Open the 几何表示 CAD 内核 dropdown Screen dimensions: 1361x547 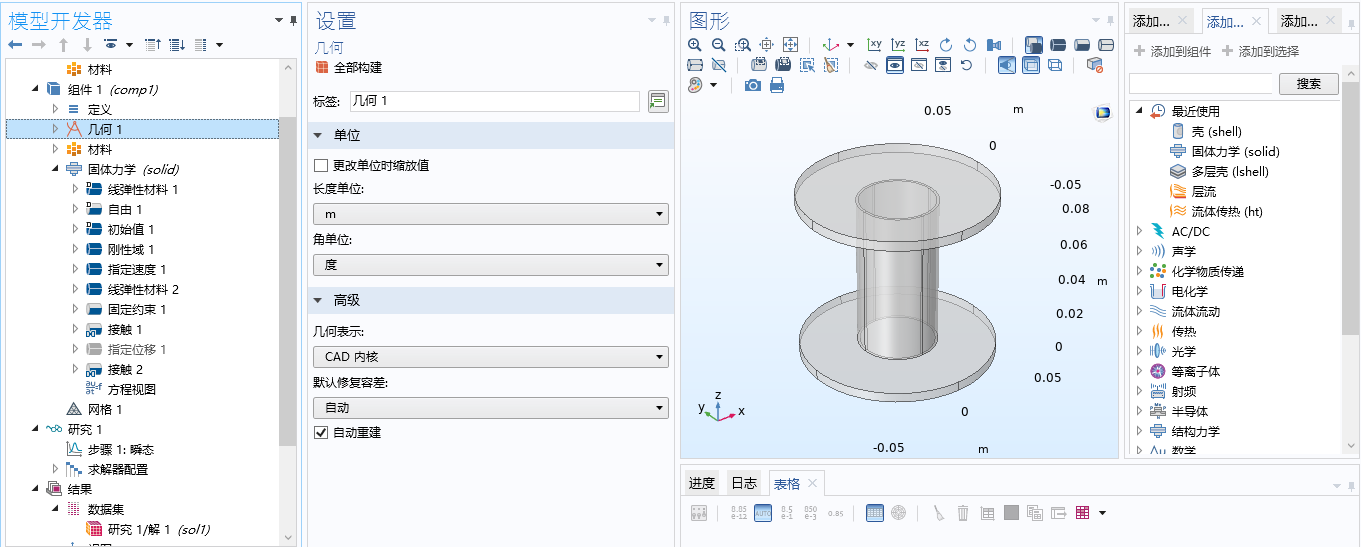tap(490, 357)
